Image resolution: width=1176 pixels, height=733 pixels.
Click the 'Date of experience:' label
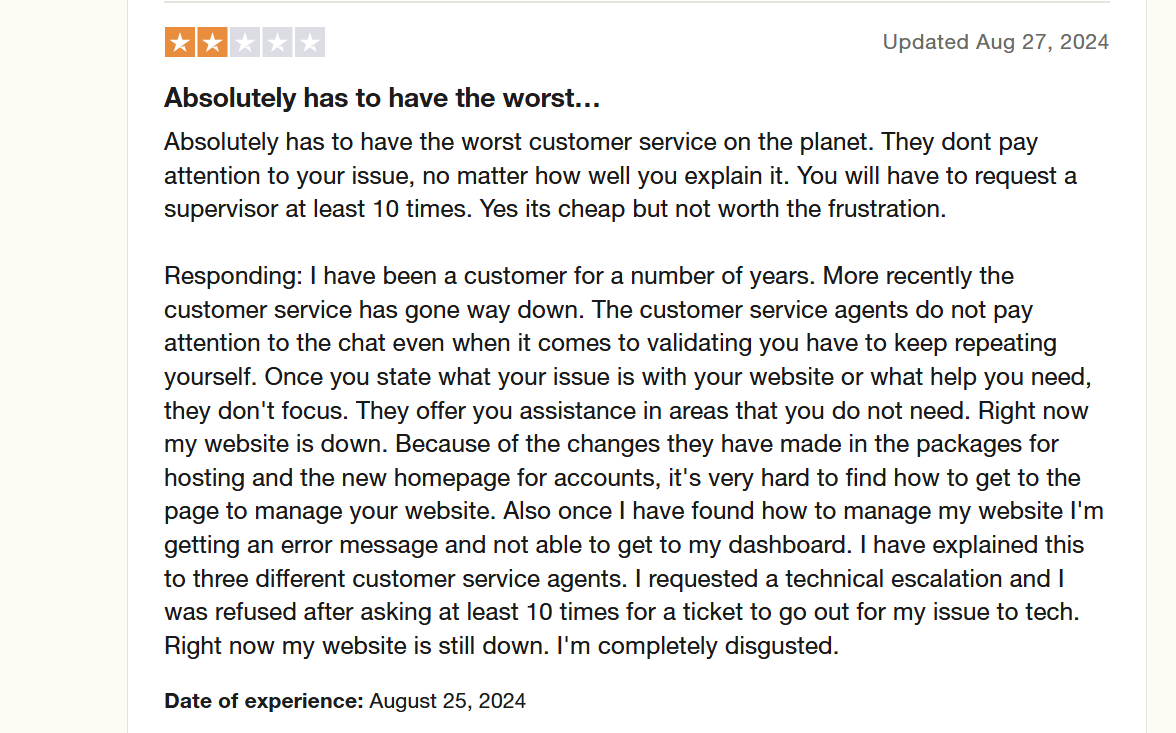pyautogui.click(x=264, y=700)
